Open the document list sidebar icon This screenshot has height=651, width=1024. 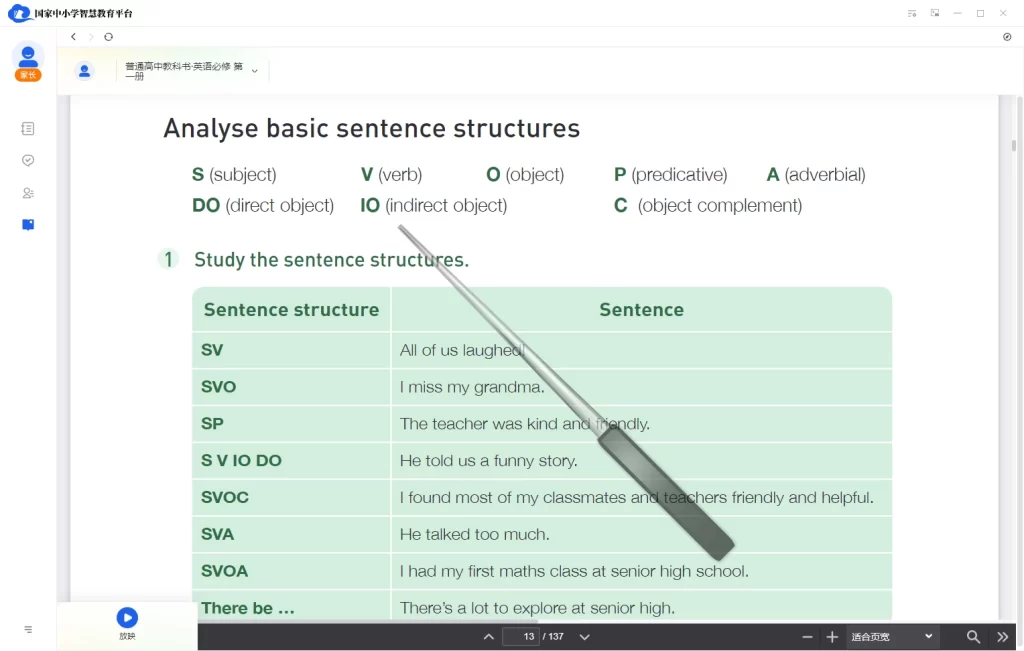point(28,129)
